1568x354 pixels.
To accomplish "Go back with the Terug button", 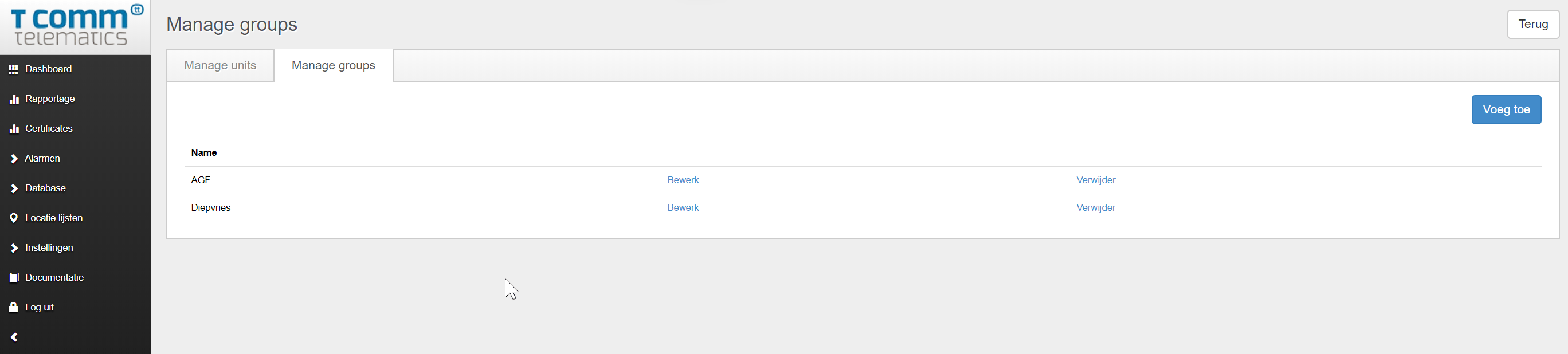I will pyautogui.click(x=1532, y=24).
